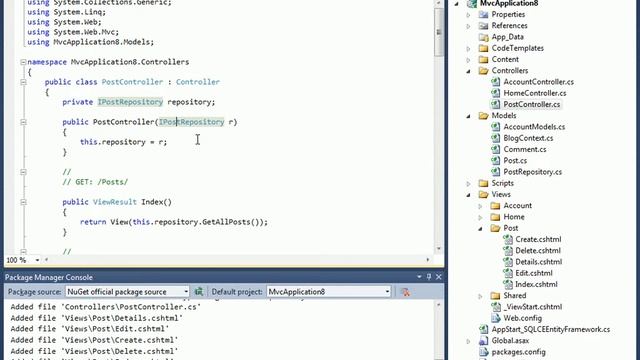Select Create.cshtml file icon
The width and height of the screenshot is (640, 360).
coord(507,239)
